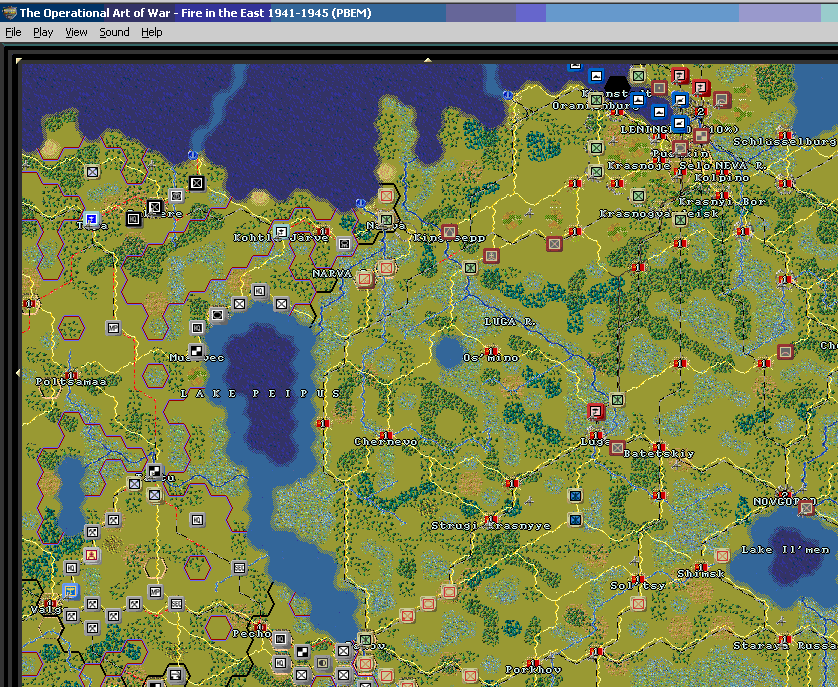Open the View menu
The image size is (838, 687).
pyautogui.click(x=76, y=33)
